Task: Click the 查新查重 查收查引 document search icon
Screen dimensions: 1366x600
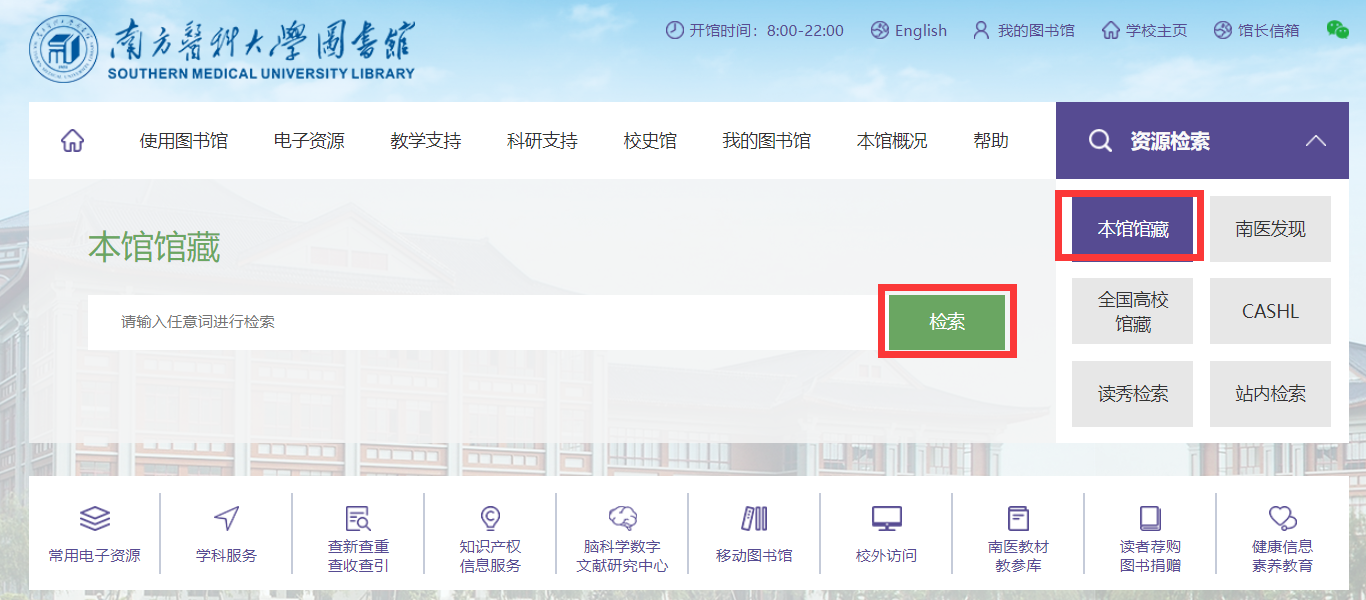Action: click(x=358, y=518)
